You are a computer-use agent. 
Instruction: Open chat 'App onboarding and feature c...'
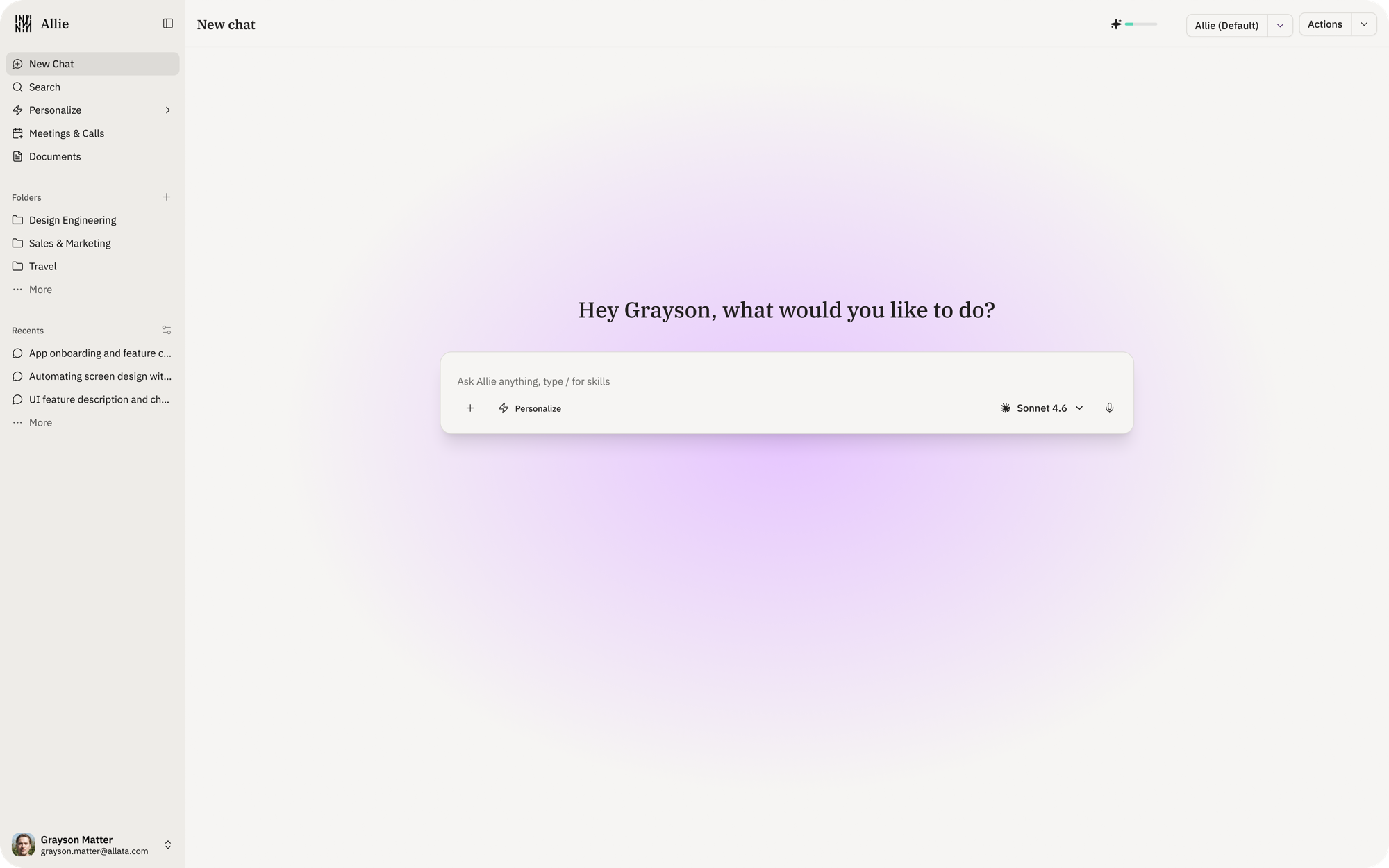coord(92,353)
